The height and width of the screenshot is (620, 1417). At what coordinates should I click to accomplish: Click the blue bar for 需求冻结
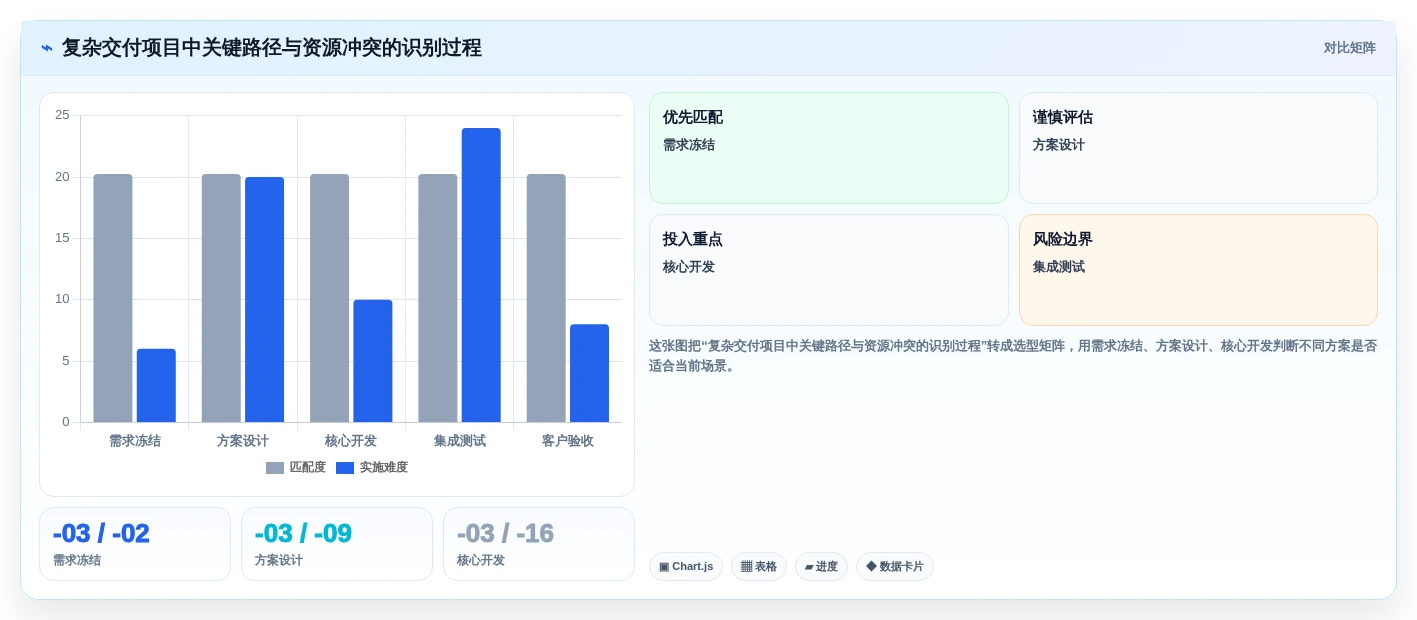pos(156,385)
